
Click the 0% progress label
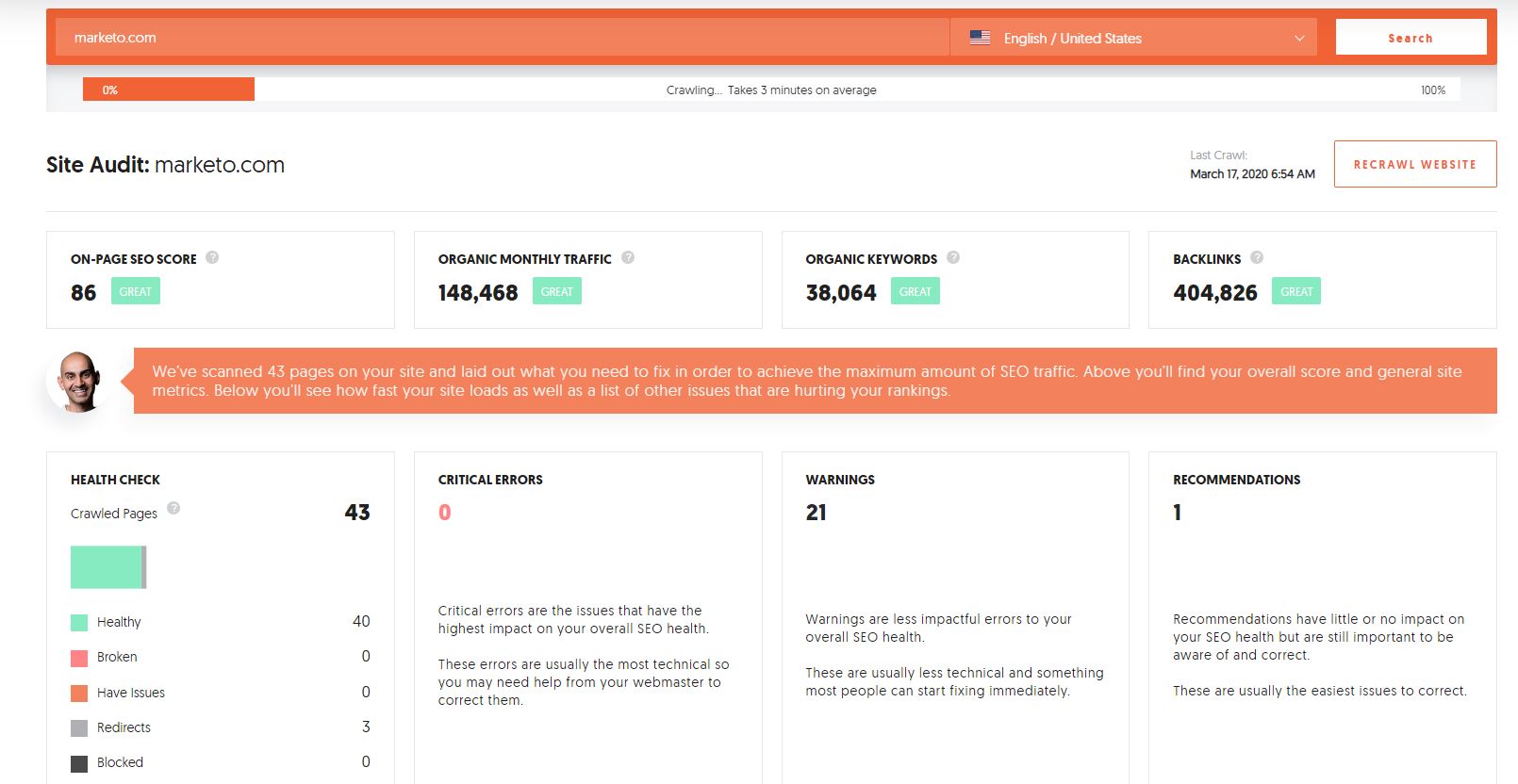[x=110, y=90]
